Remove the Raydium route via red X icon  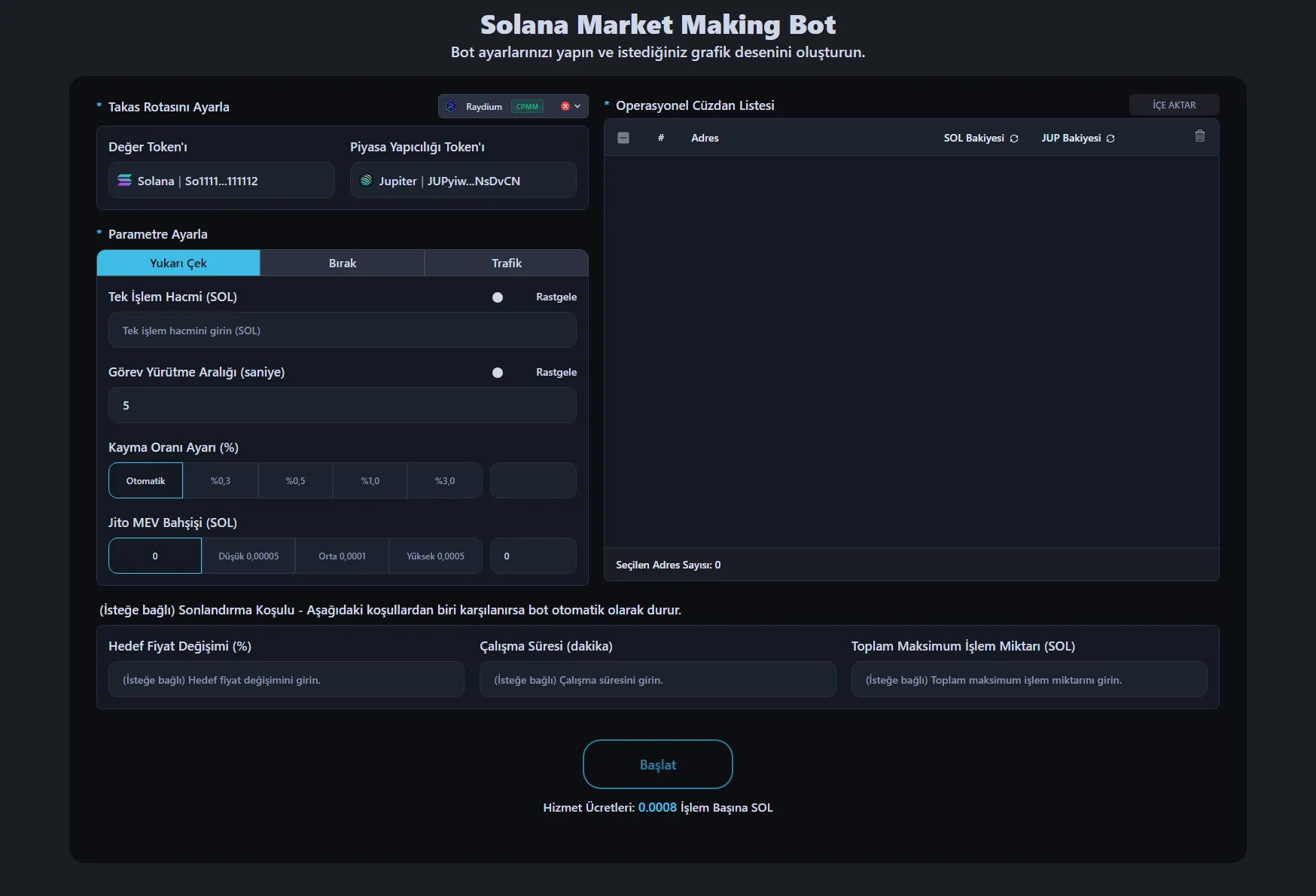(x=565, y=106)
